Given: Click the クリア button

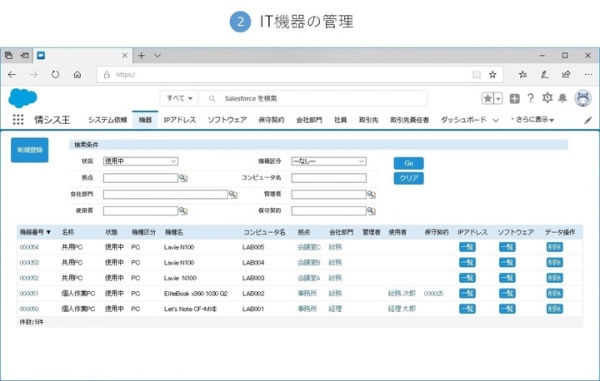Looking at the screenshot, I should (x=409, y=178).
